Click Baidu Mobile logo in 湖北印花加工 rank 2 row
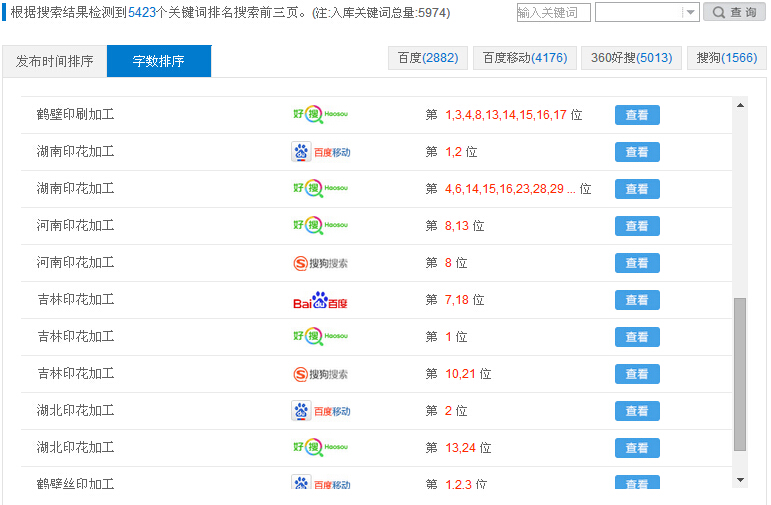 point(321,411)
